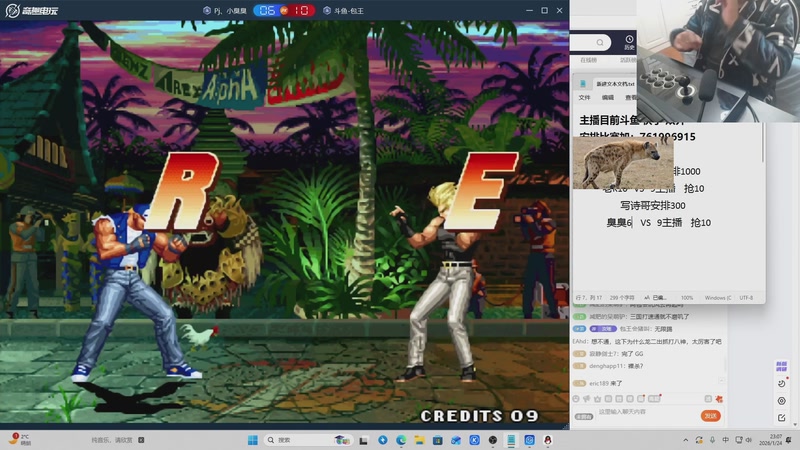Open Microsoft Store from the taskbar
The height and width of the screenshot is (450, 800).
coord(438,440)
